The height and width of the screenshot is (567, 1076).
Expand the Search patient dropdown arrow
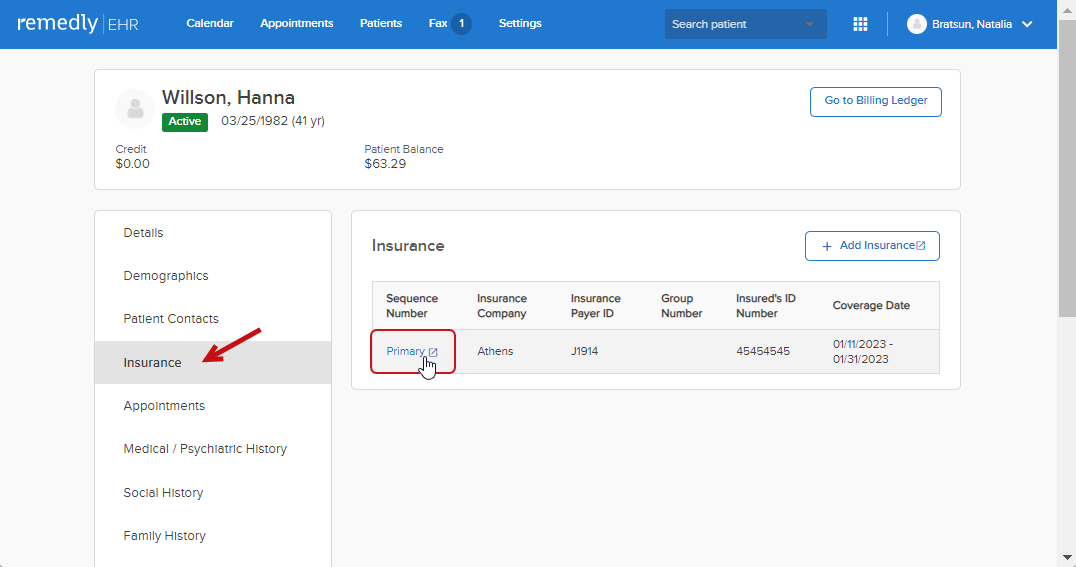click(x=809, y=24)
